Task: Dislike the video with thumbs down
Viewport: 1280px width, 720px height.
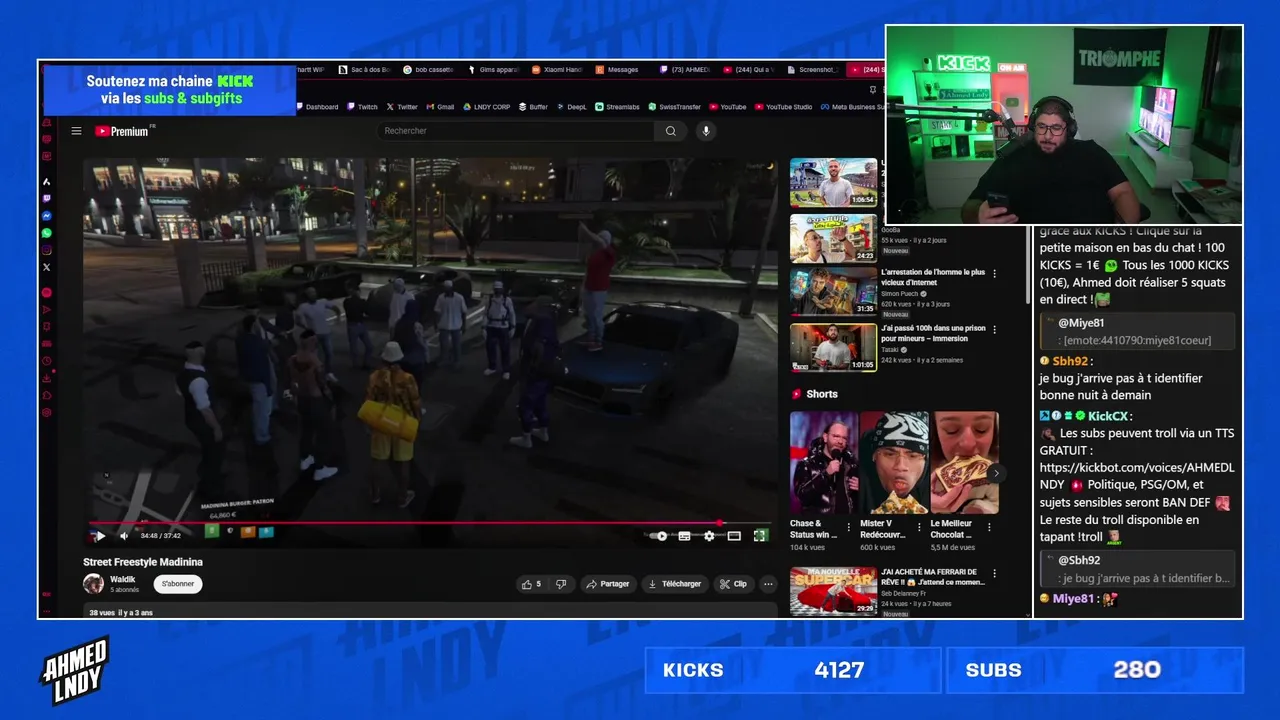Action: pos(561,584)
